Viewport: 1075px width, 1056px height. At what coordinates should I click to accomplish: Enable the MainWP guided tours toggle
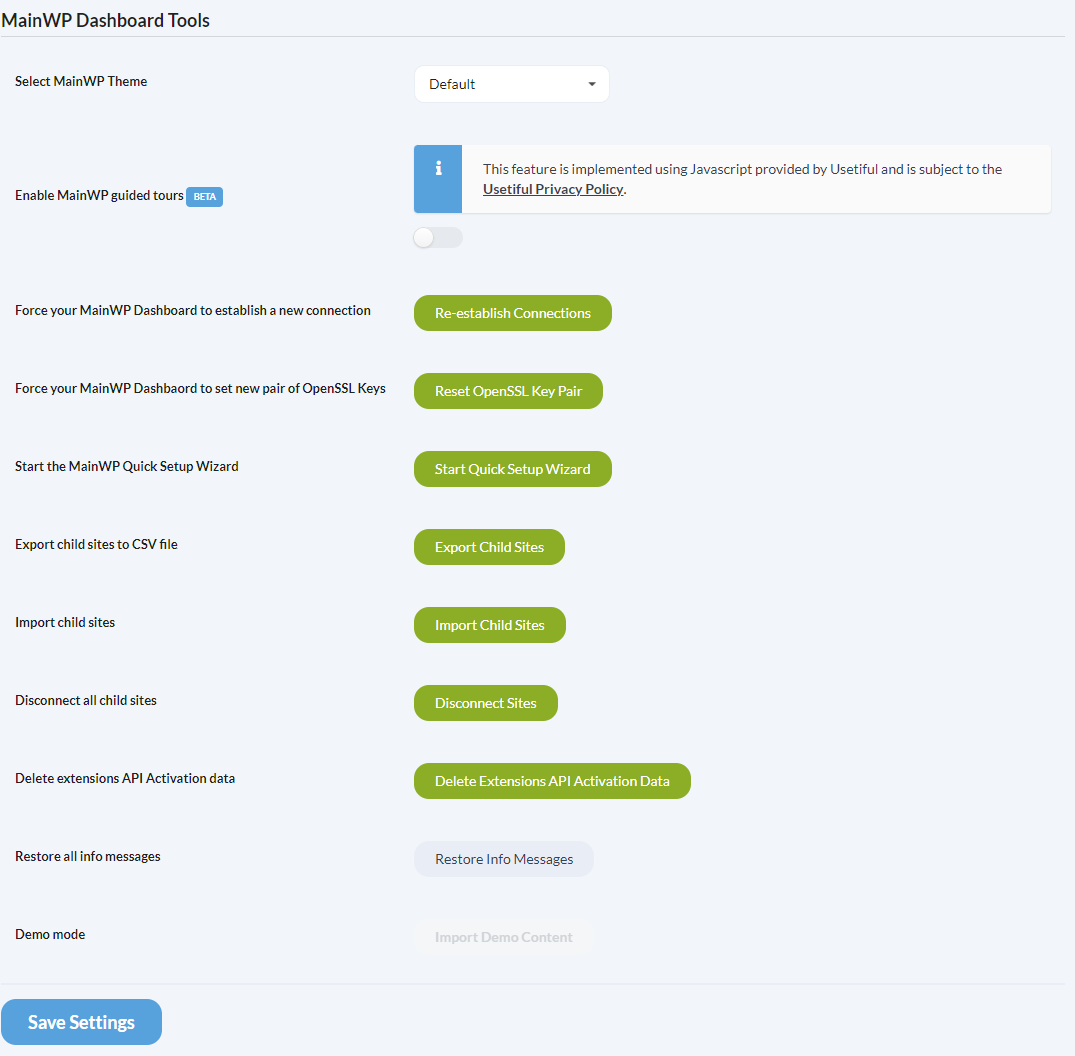(x=437, y=237)
